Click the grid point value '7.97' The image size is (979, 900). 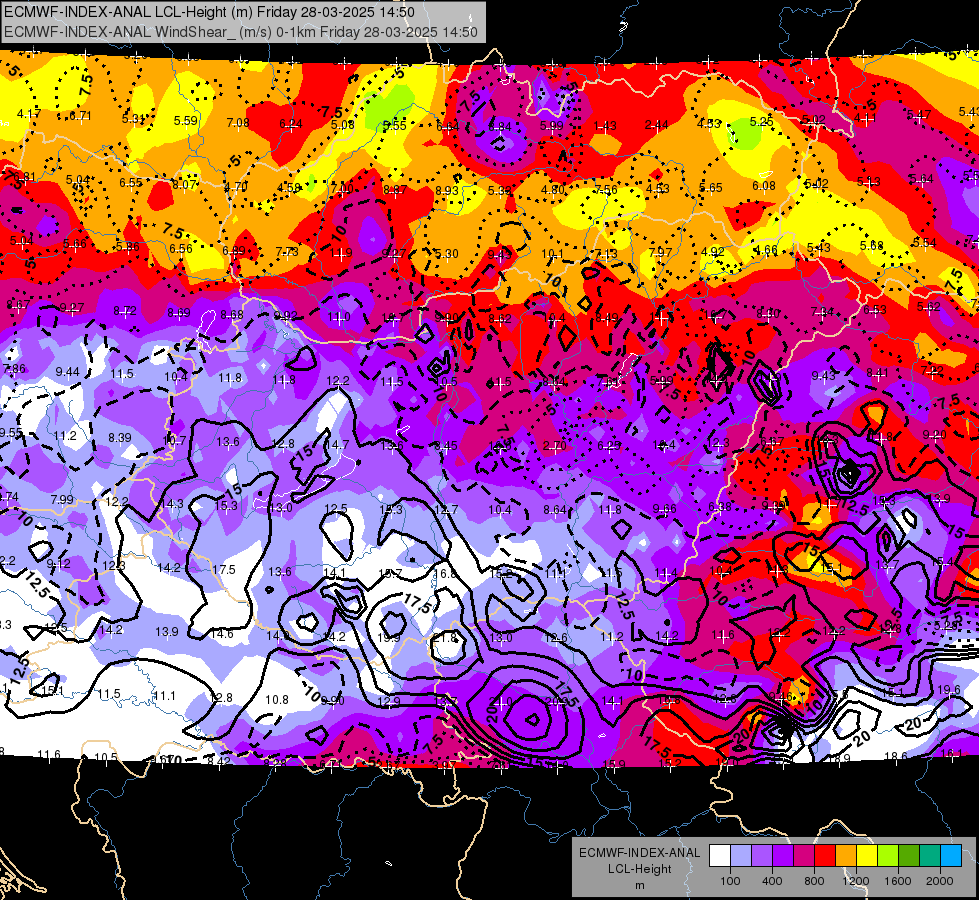[x=660, y=252]
